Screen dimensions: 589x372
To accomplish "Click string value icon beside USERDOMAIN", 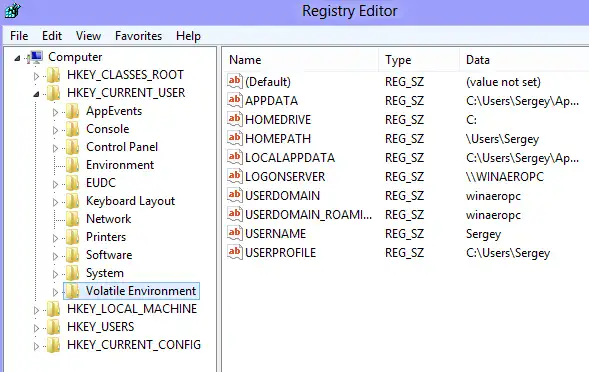I will (235, 195).
